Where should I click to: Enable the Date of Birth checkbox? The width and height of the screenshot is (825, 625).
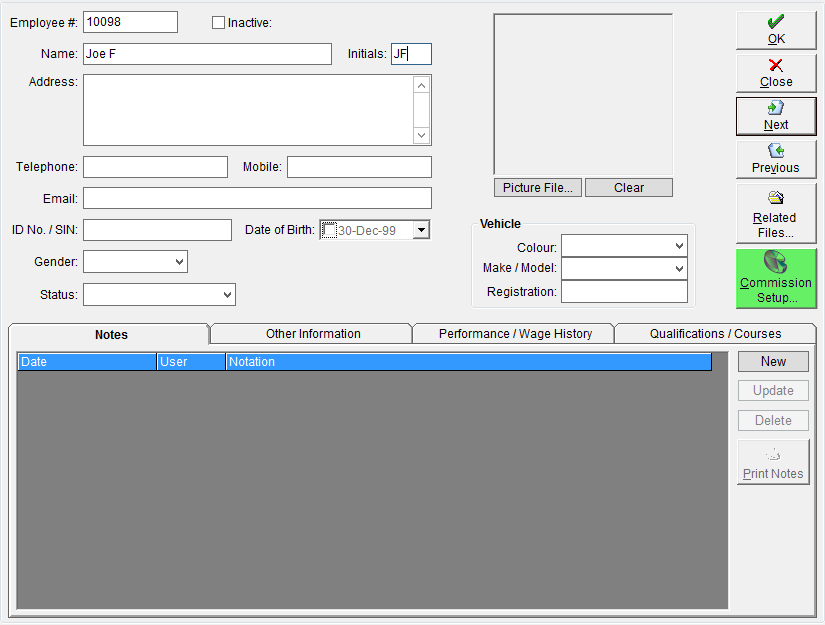pos(329,230)
